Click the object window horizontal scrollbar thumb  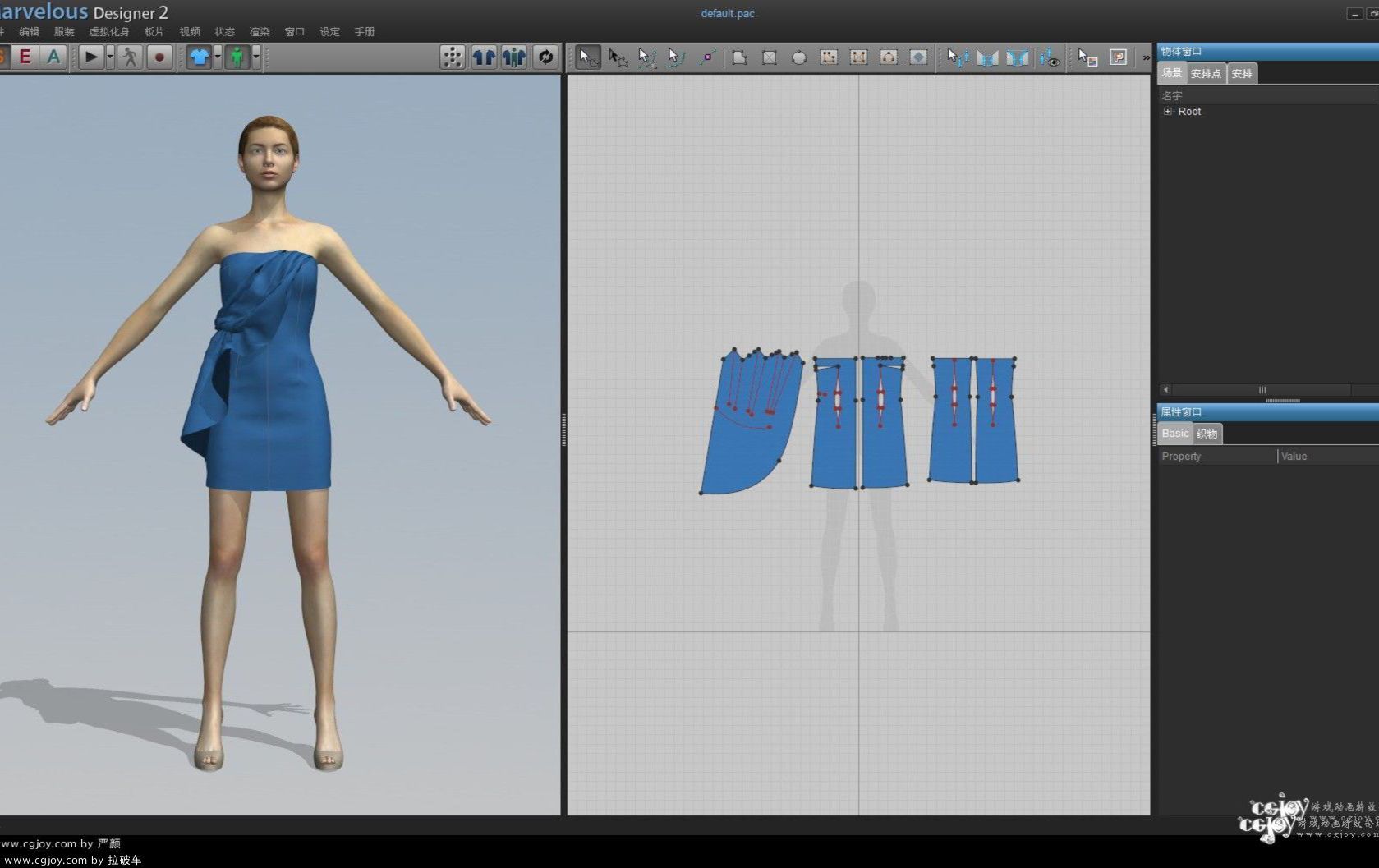1262,390
